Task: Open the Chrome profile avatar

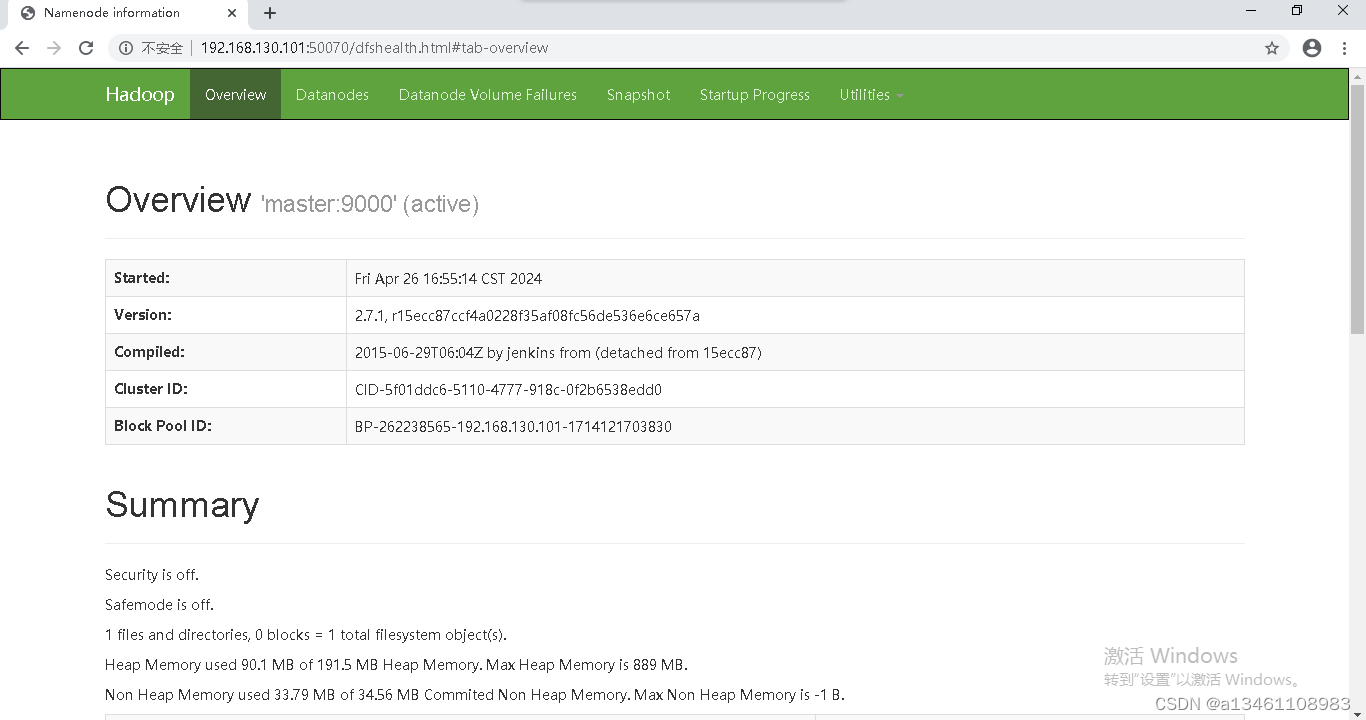Action: [x=1312, y=48]
